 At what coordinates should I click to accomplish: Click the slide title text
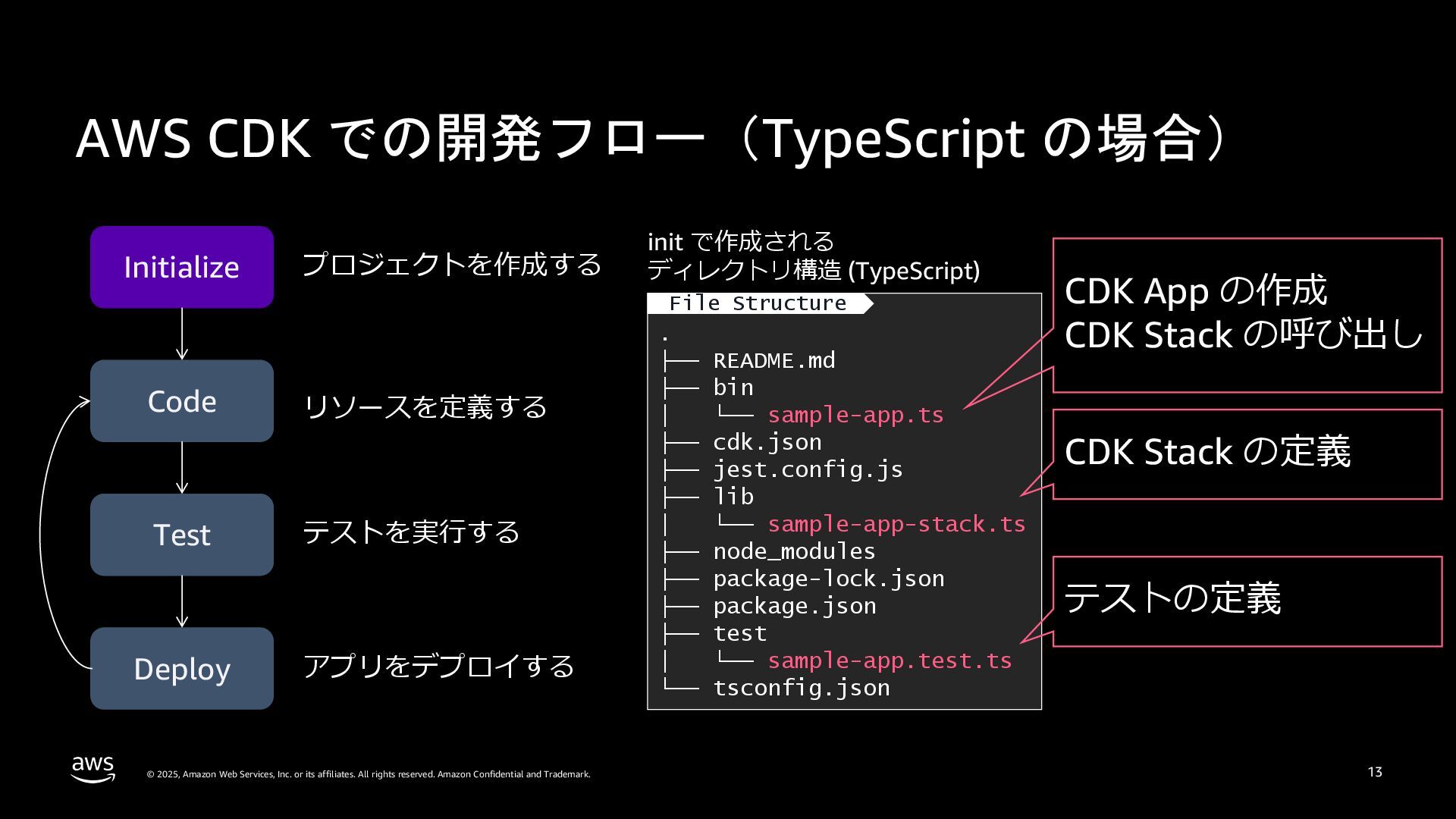pyautogui.click(x=652, y=138)
